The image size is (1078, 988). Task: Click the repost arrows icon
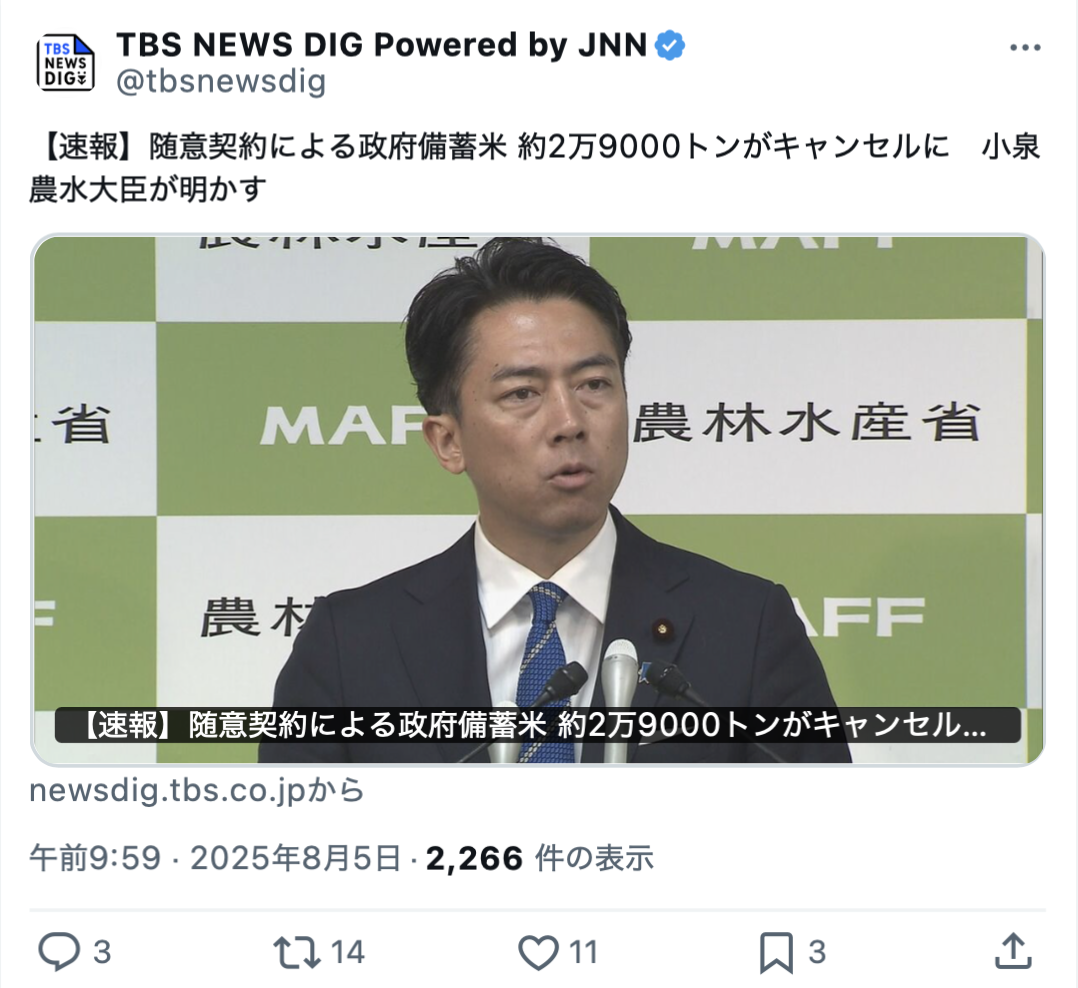pyautogui.click(x=297, y=952)
